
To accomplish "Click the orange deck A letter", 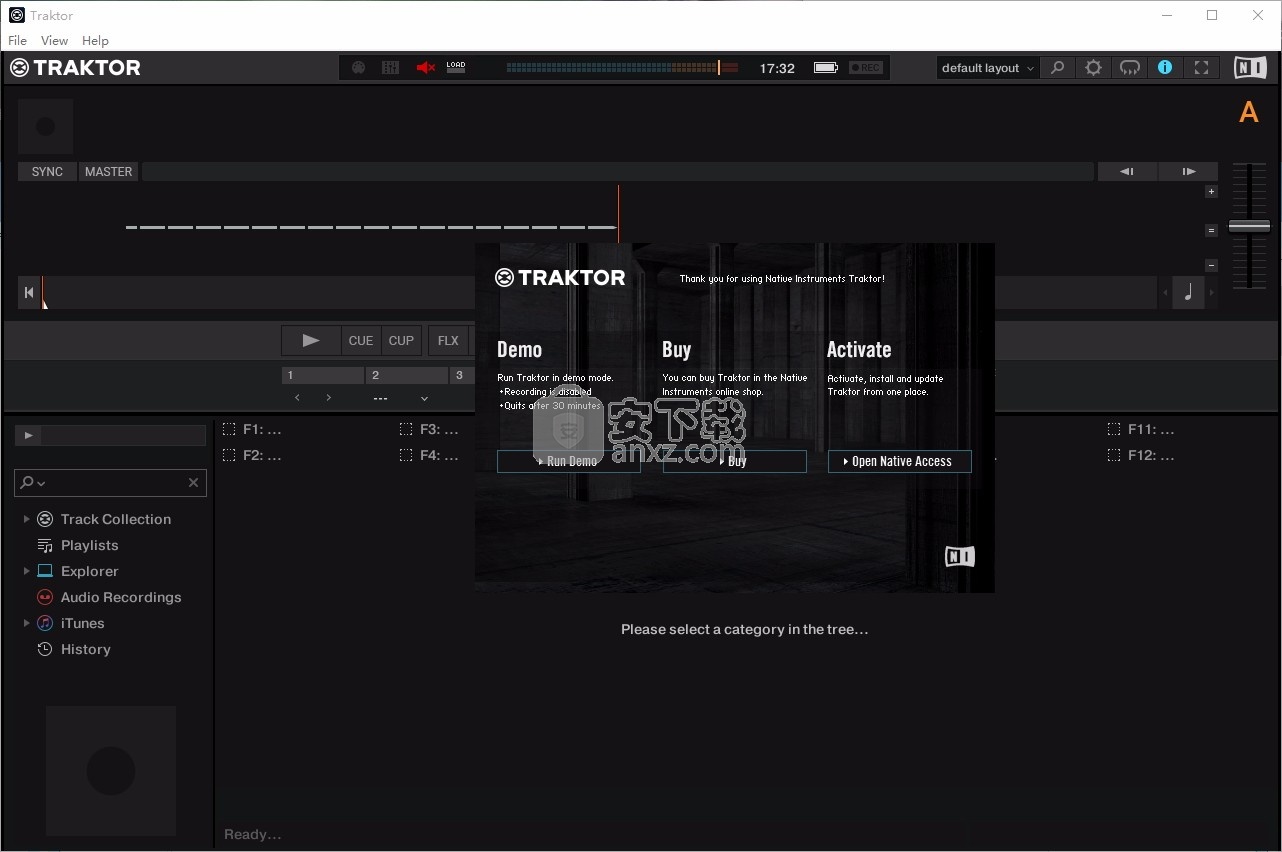I will 1248,112.
